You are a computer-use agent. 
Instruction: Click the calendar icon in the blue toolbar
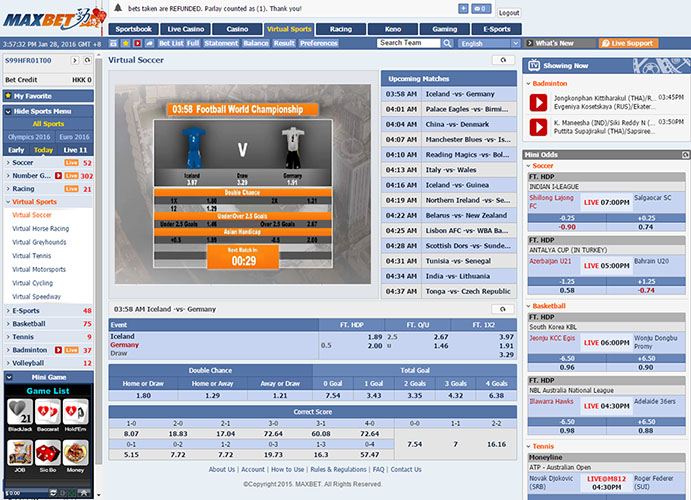pyautogui.click(x=114, y=43)
